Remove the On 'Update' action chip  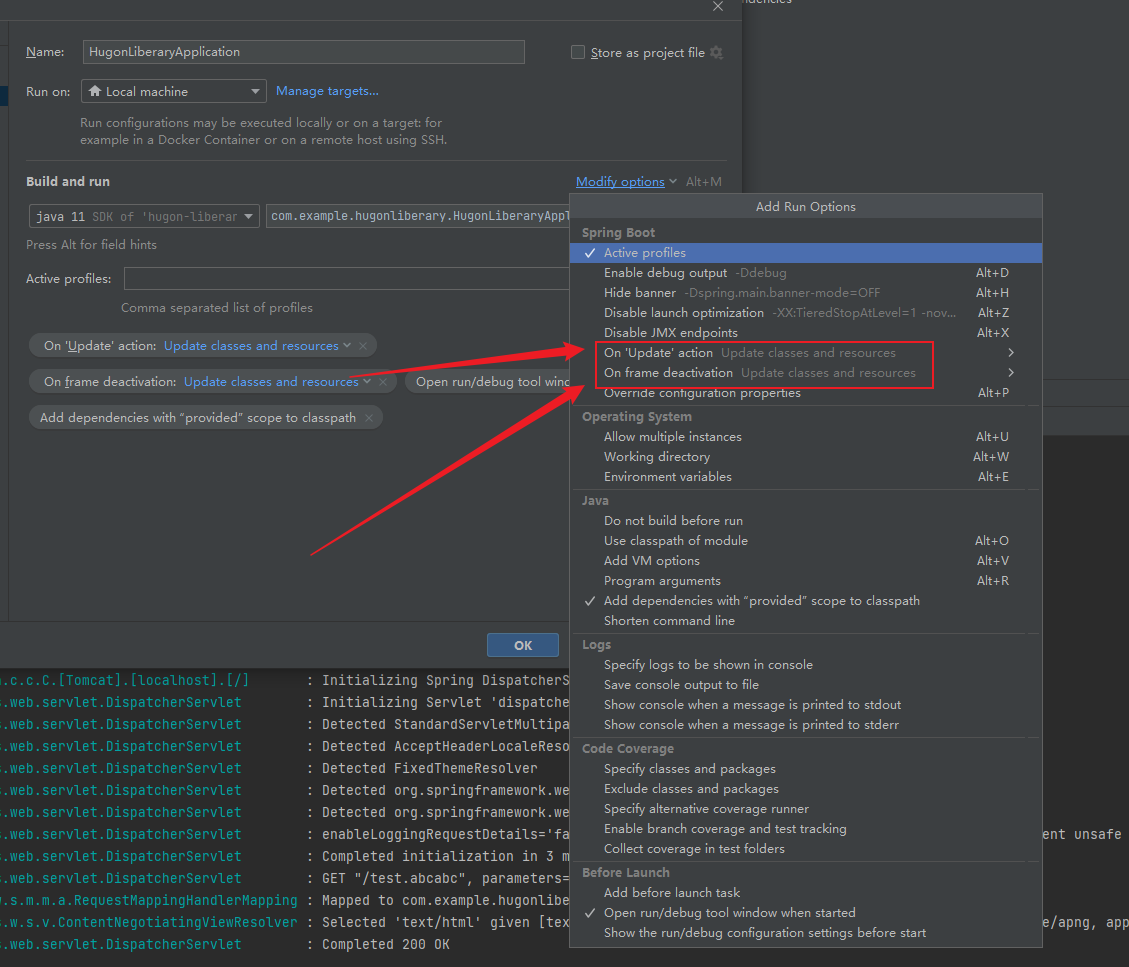point(363,346)
